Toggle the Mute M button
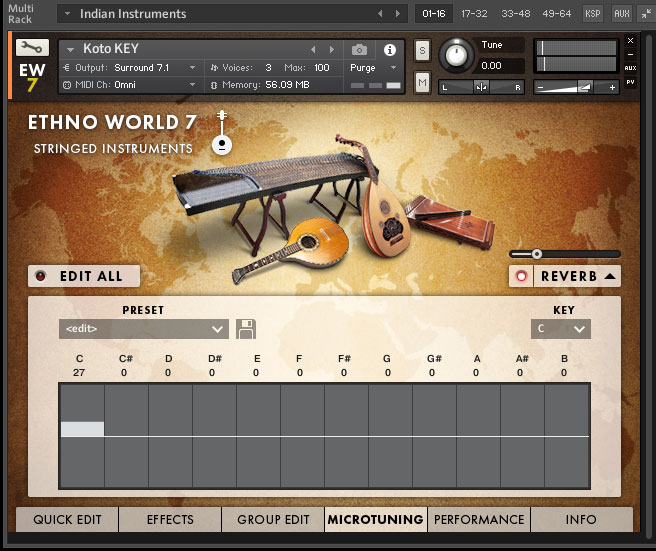Viewport: 656px width, 551px height. coord(422,83)
